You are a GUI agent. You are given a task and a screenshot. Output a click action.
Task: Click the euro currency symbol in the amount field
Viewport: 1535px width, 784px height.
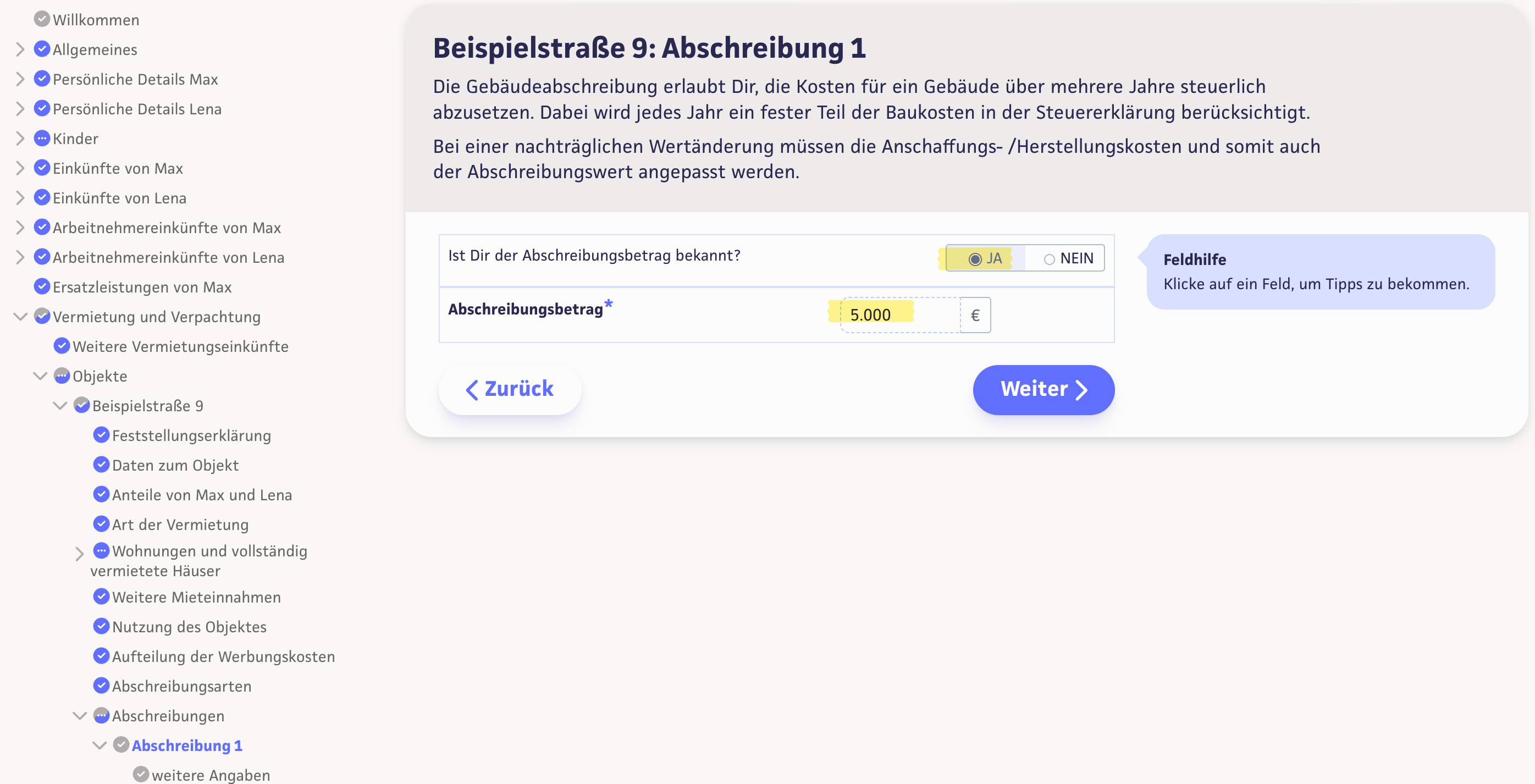pos(975,315)
